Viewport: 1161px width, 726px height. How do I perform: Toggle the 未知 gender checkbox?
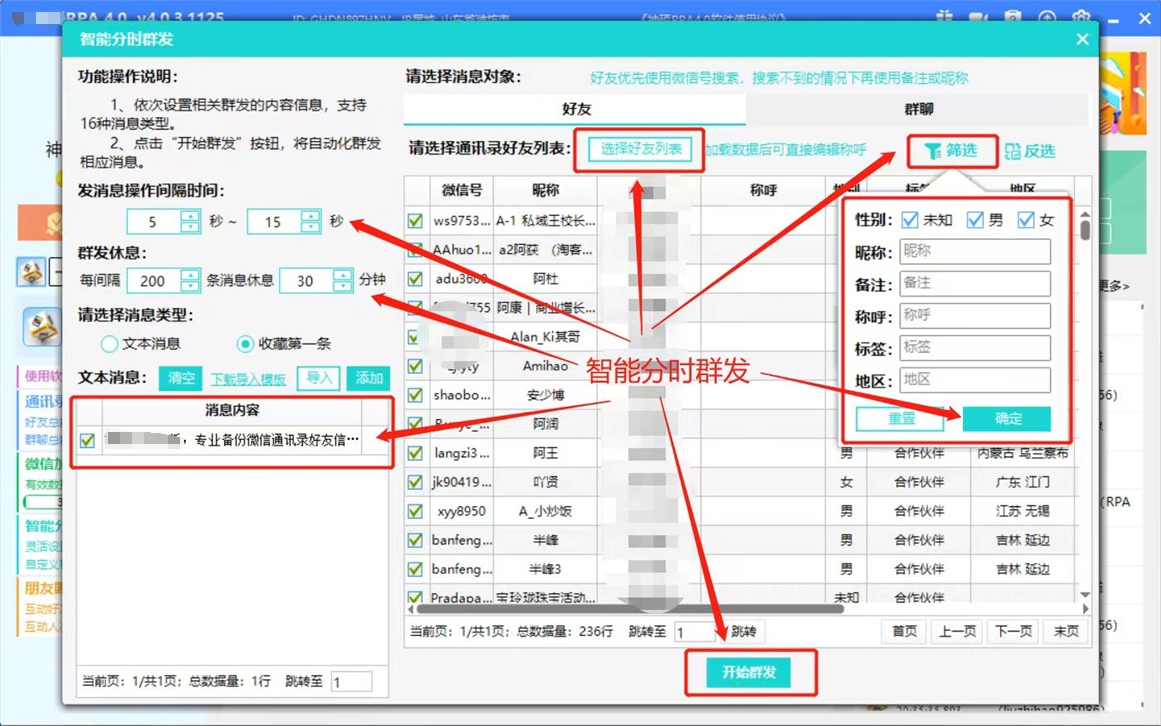pyautogui.click(x=909, y=220)
